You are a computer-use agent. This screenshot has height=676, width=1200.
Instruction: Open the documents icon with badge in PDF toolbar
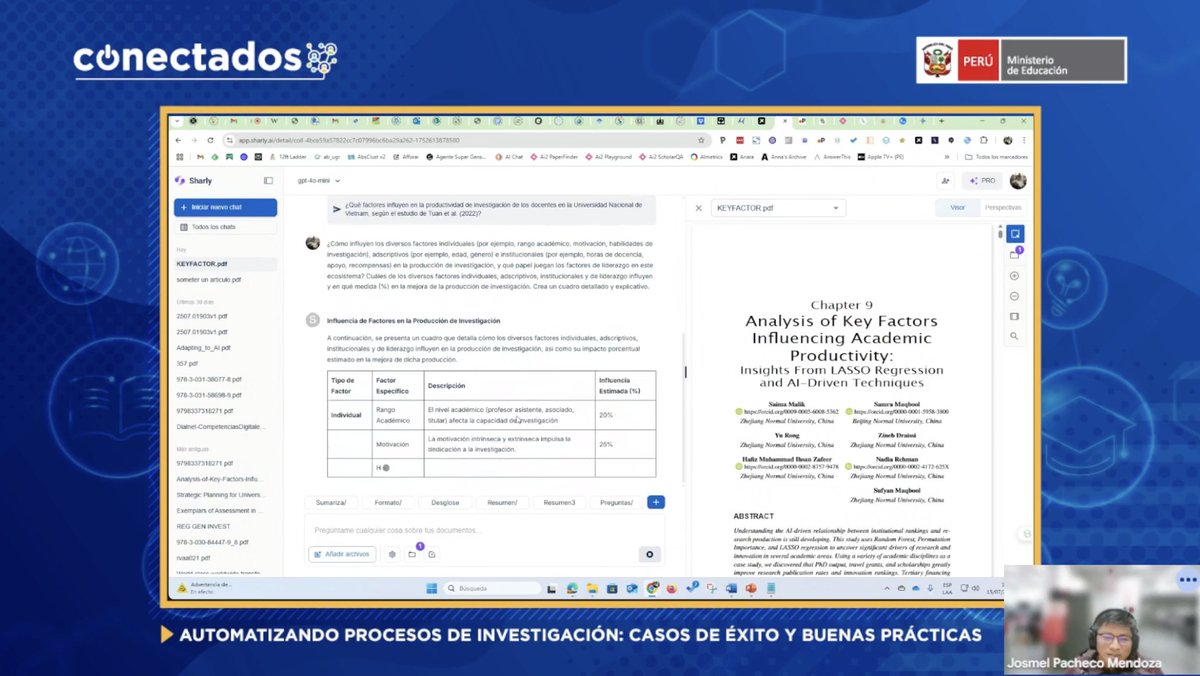1015,255
